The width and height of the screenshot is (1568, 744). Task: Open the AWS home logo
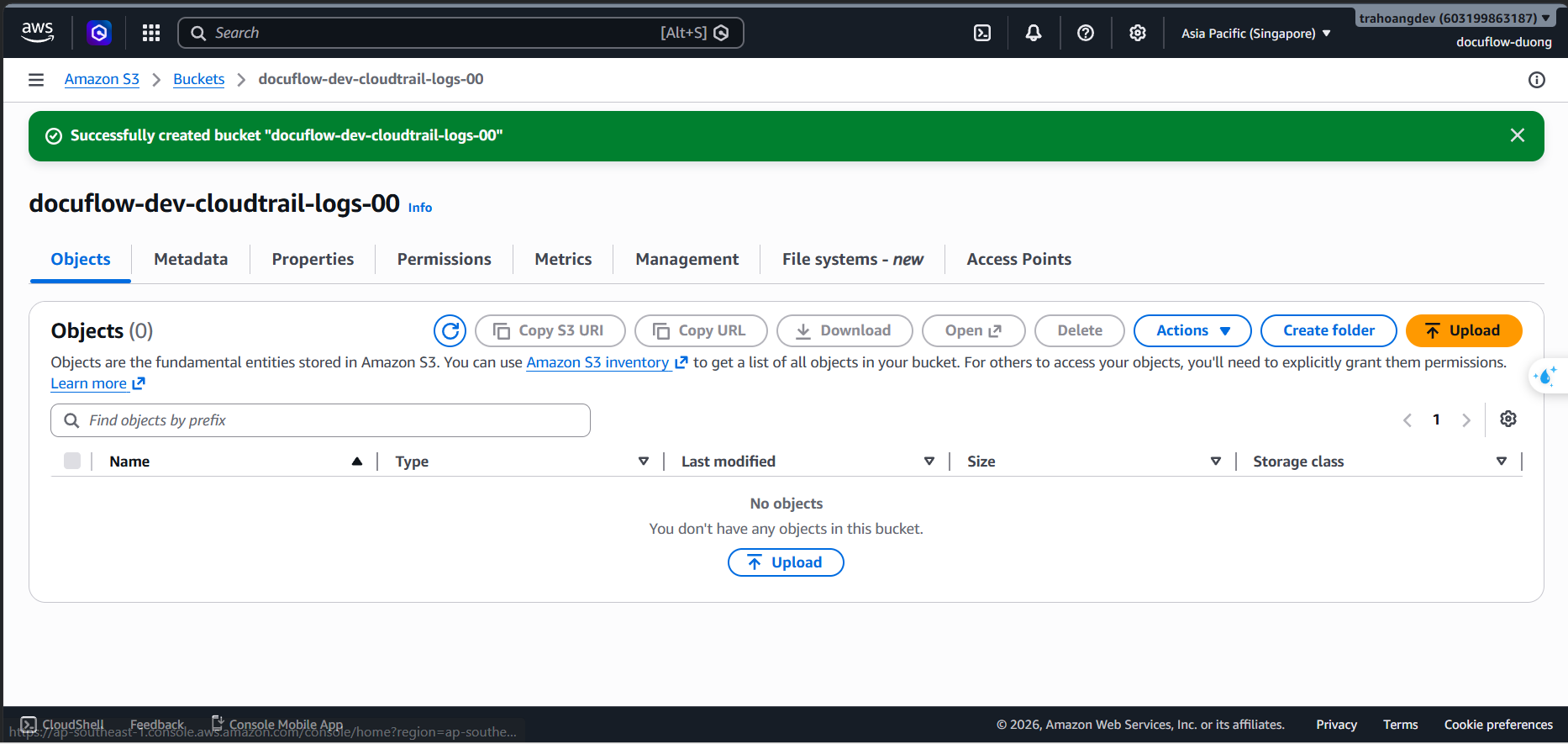coord(37,33)
